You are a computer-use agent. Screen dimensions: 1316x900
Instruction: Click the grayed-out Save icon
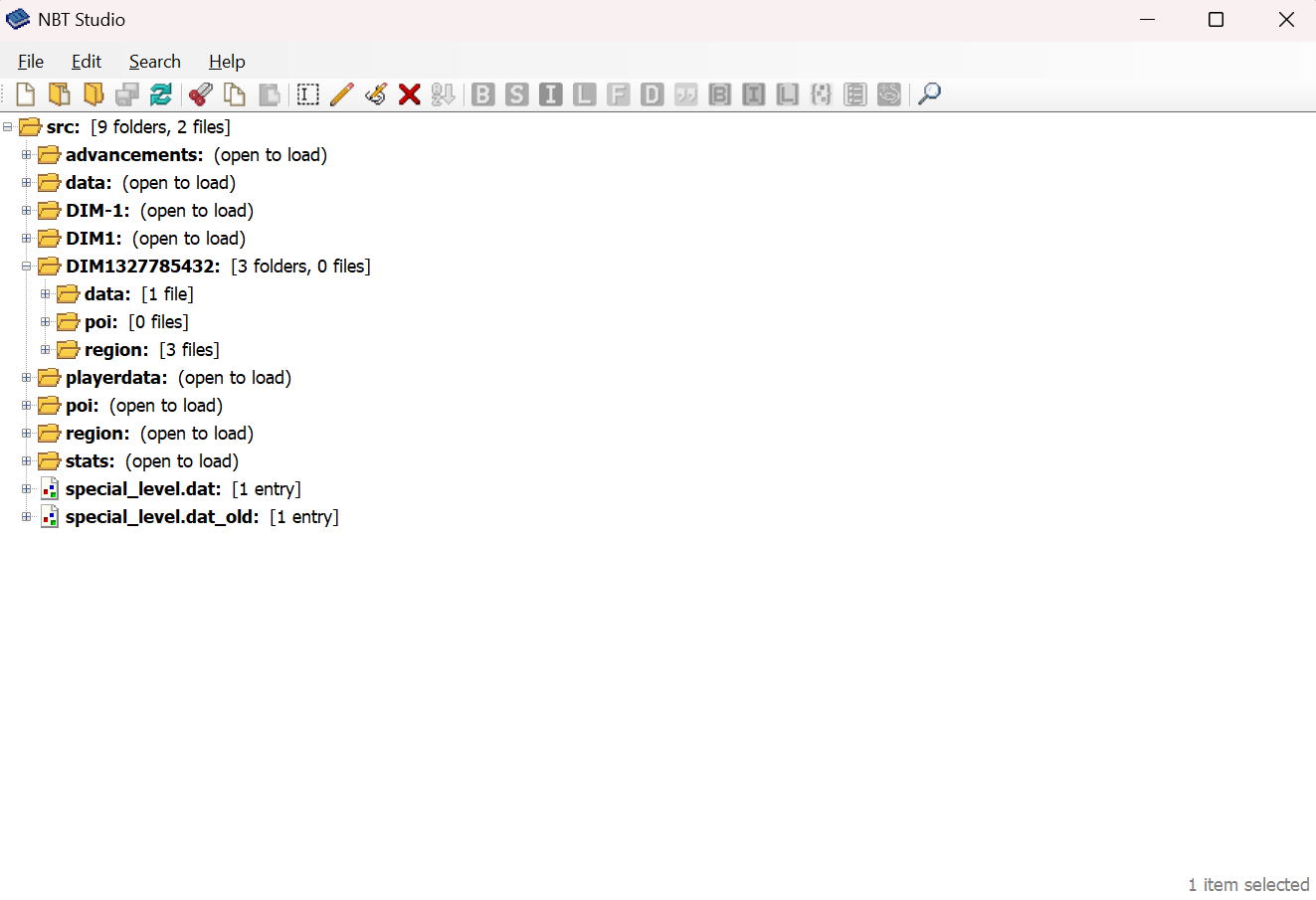[x=127, y=94]
